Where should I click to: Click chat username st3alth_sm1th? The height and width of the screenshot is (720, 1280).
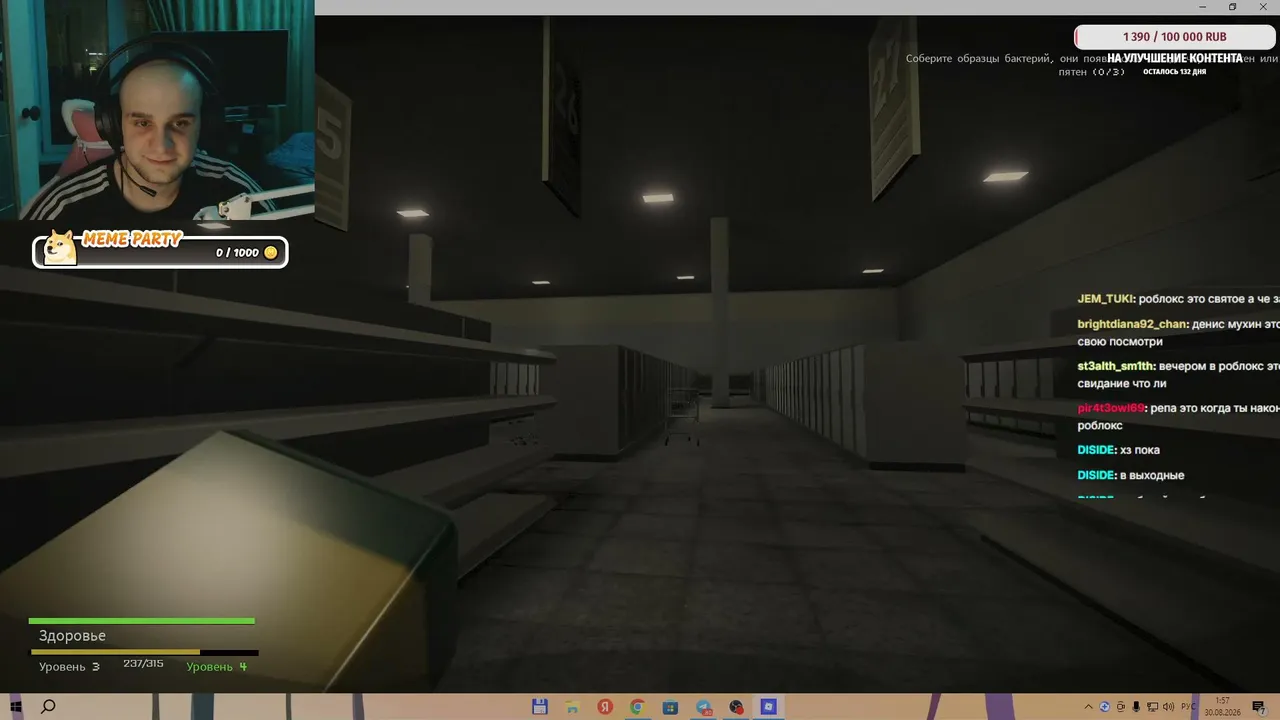[x=1116, y=367]
